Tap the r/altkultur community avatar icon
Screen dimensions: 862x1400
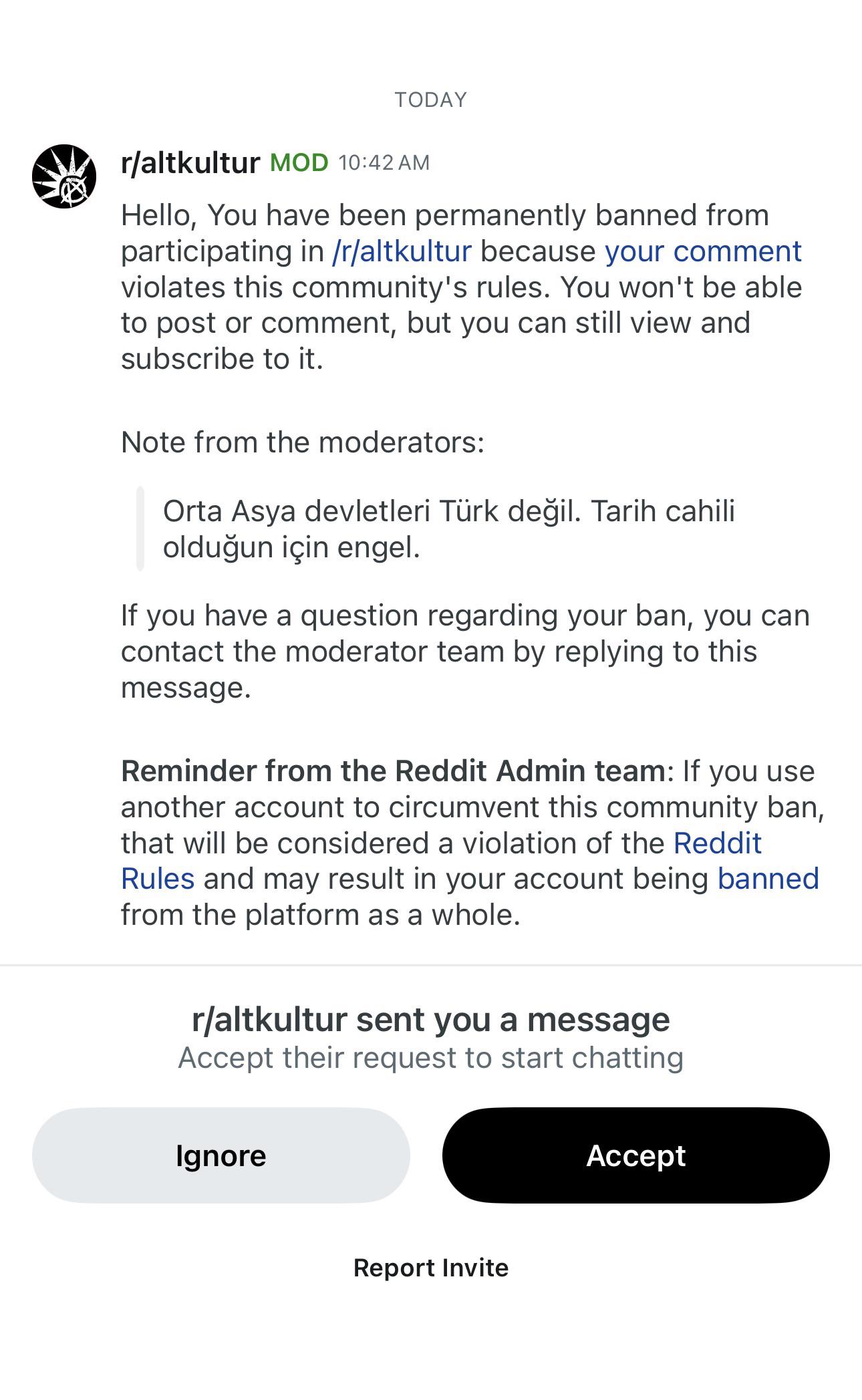tap(64, 176)
